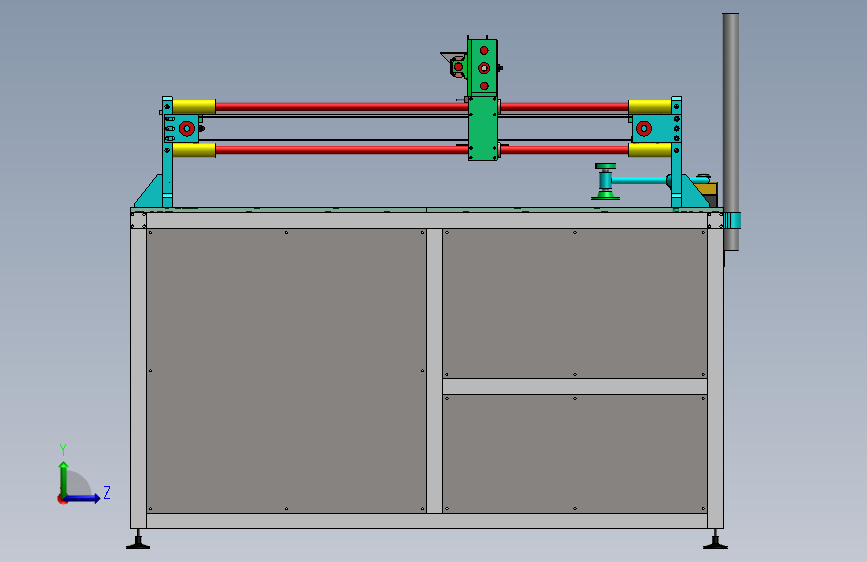Image resolution: width=867 pixels, height=562 pixels.
Task: Pick the red bore in the right bearing block
Action: tap(644, 129)
